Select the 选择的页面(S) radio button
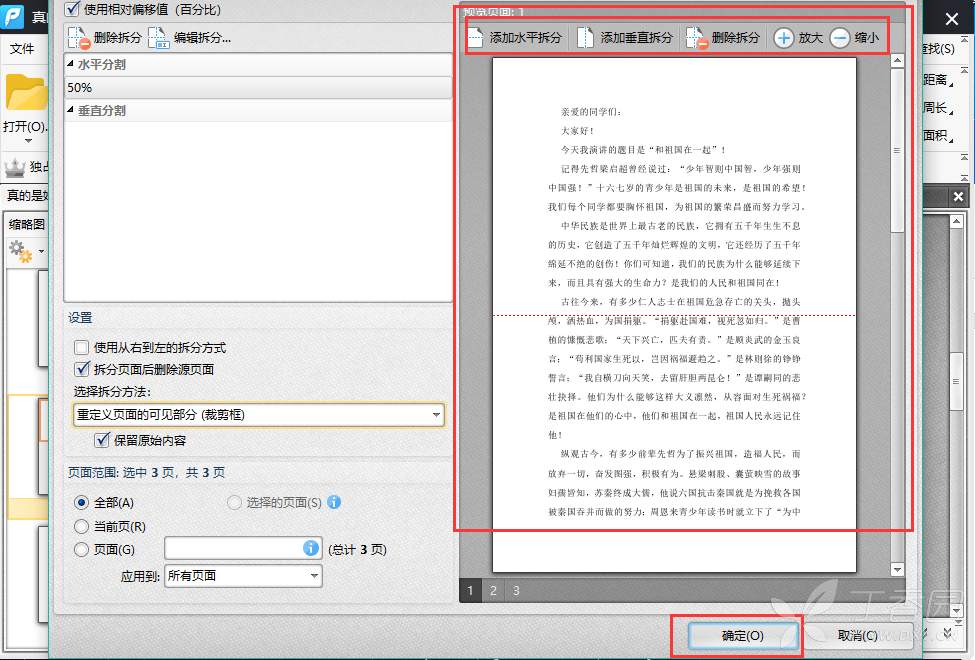Viewport: 975px width, 660px height. click(x=234, y=502)
